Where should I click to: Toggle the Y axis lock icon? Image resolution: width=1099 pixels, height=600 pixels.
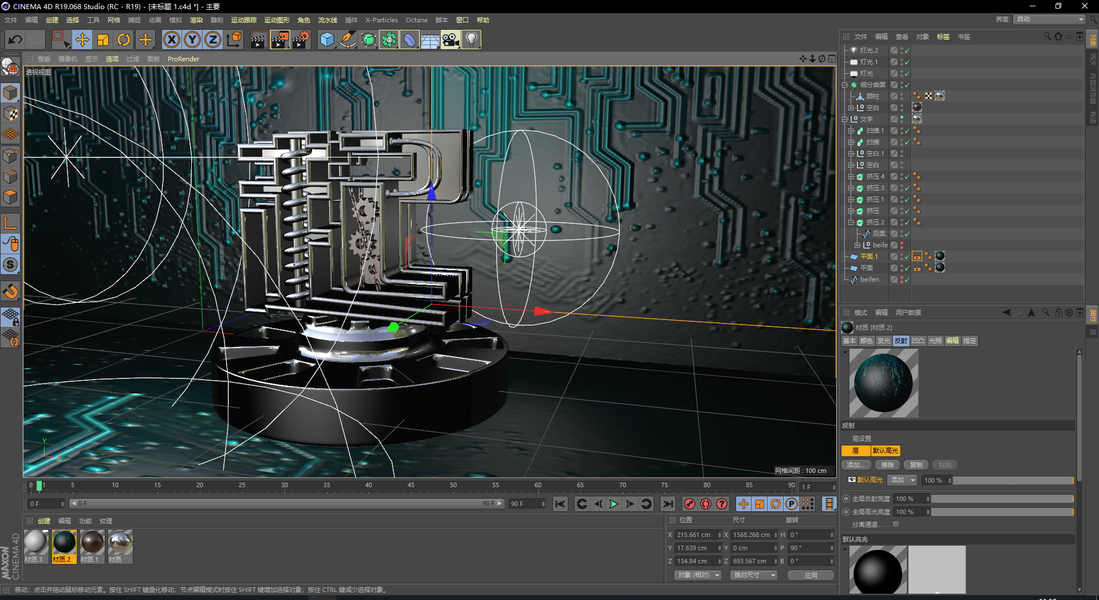(x=192, y=40)
